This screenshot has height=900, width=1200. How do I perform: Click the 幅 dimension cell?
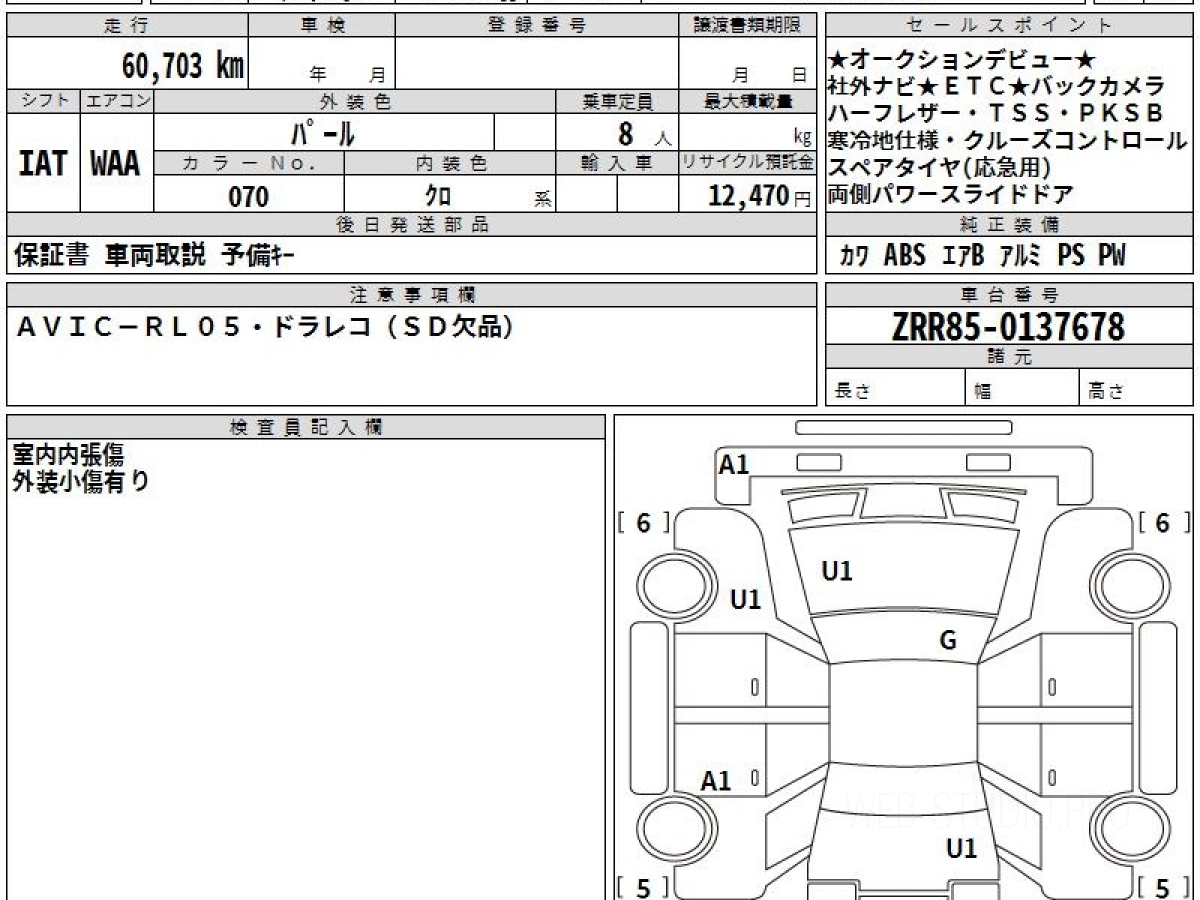(x=1022, y=388)
